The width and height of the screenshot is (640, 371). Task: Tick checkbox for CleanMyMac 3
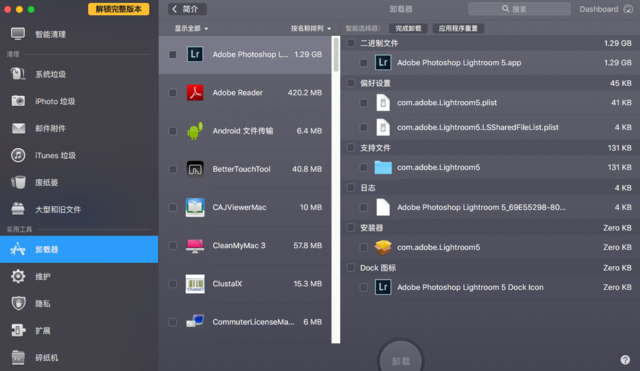pos(173,246)
